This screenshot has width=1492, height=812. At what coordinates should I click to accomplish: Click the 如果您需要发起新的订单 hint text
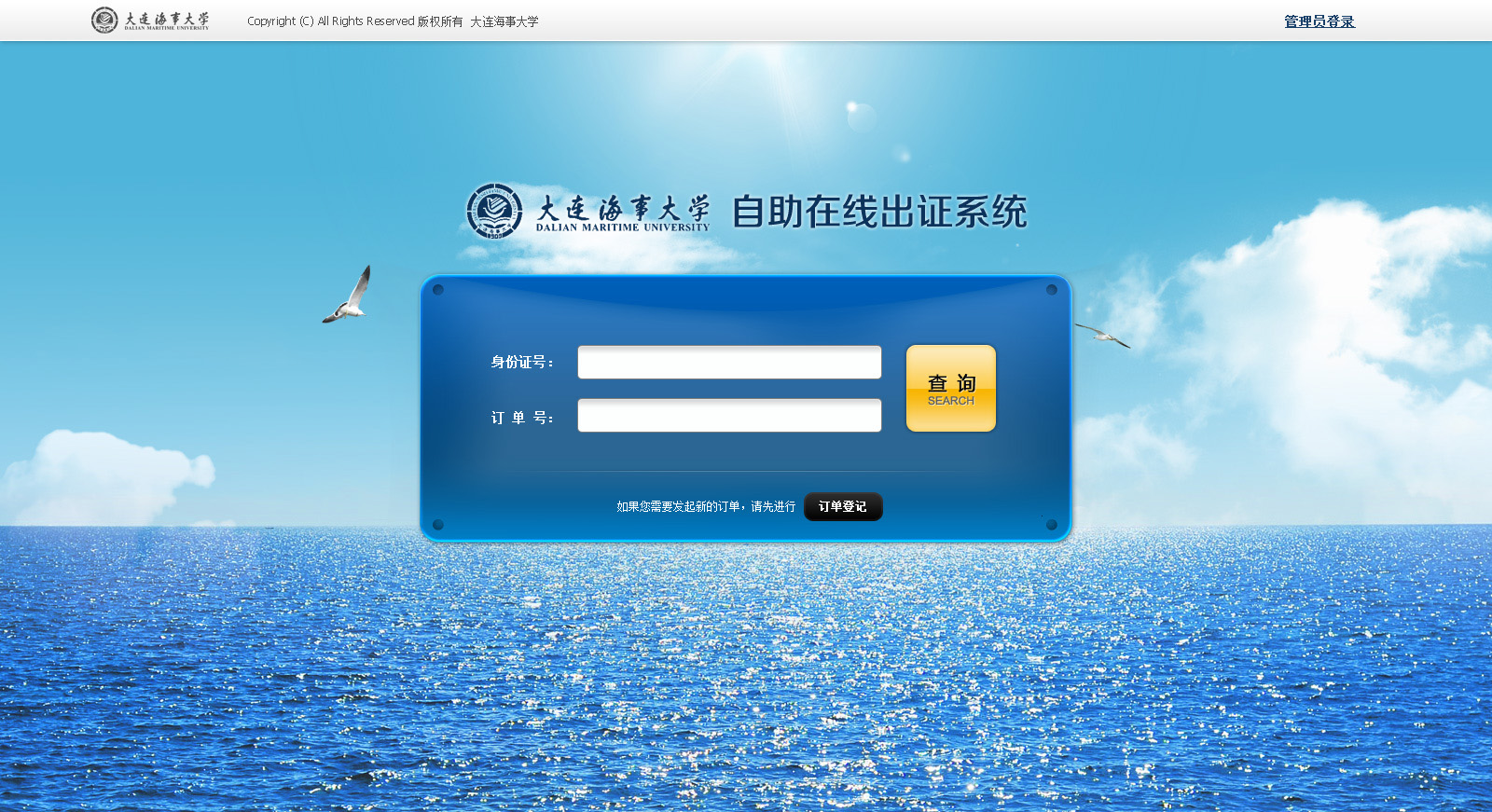tap(706, 506)
